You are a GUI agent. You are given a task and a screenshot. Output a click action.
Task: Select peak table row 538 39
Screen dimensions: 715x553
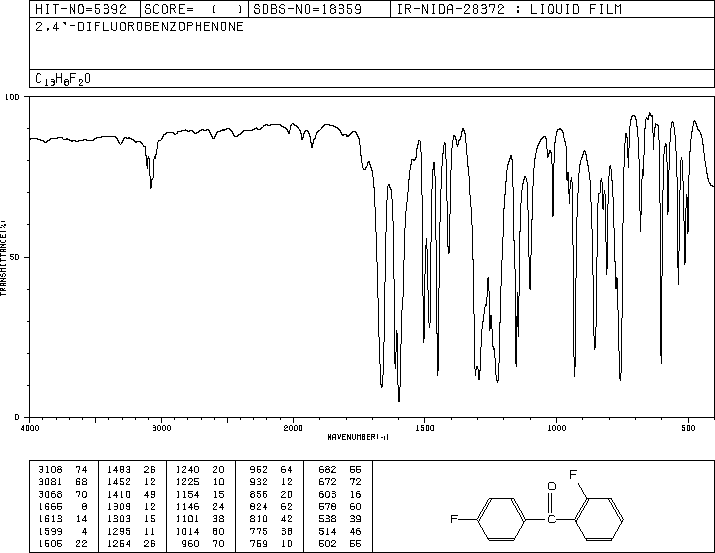coord(340,519)
